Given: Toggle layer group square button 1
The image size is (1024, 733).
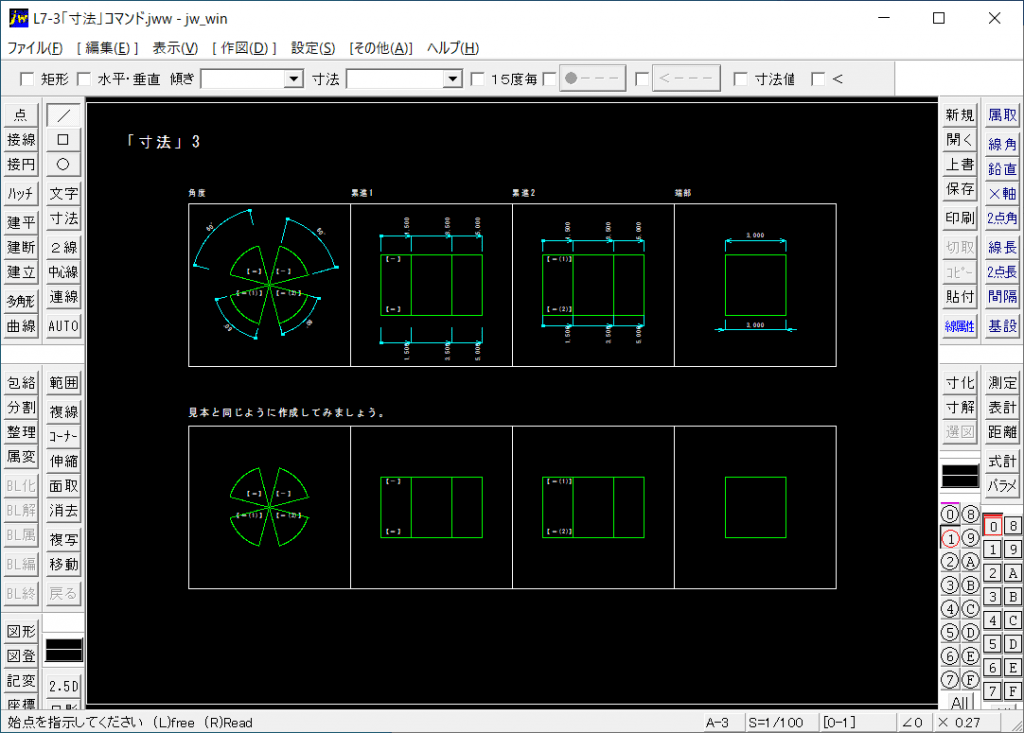Looking at the screenshot, I should [993, 549].
